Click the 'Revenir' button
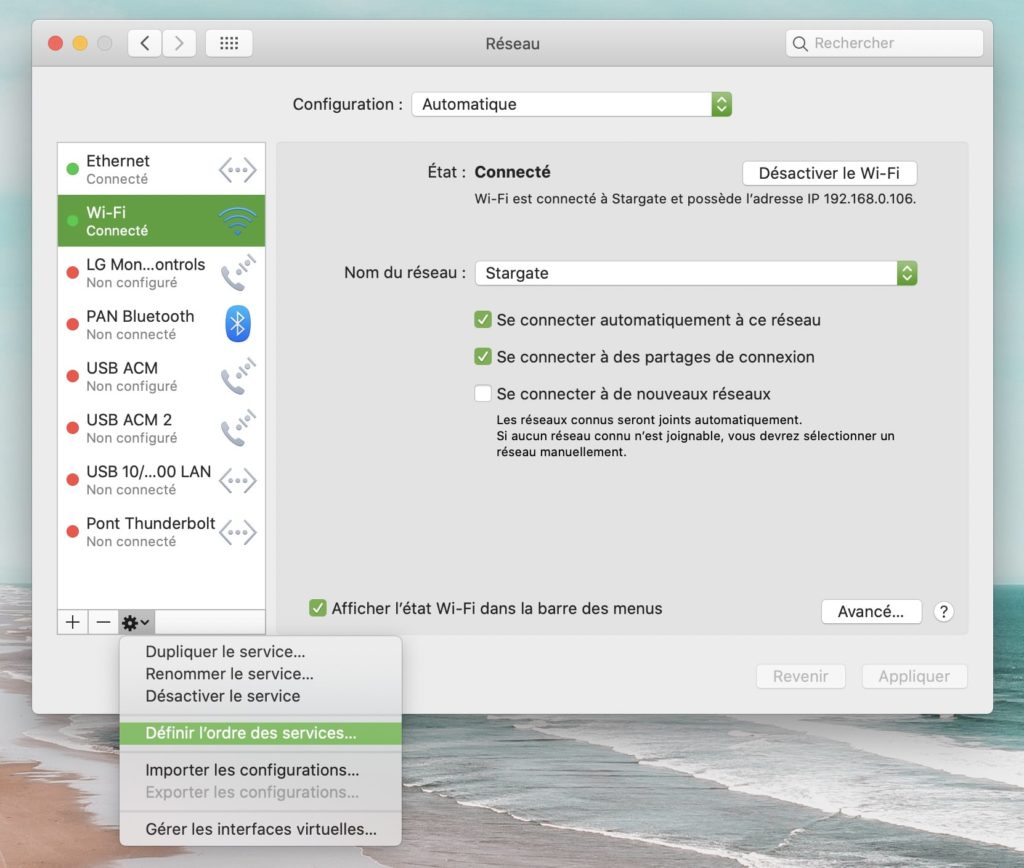 [x=801, y=677]
